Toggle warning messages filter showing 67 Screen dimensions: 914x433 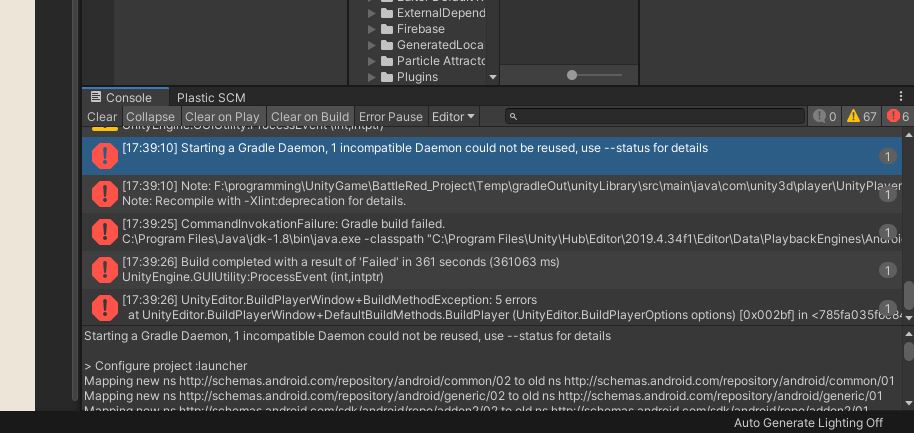862,117
